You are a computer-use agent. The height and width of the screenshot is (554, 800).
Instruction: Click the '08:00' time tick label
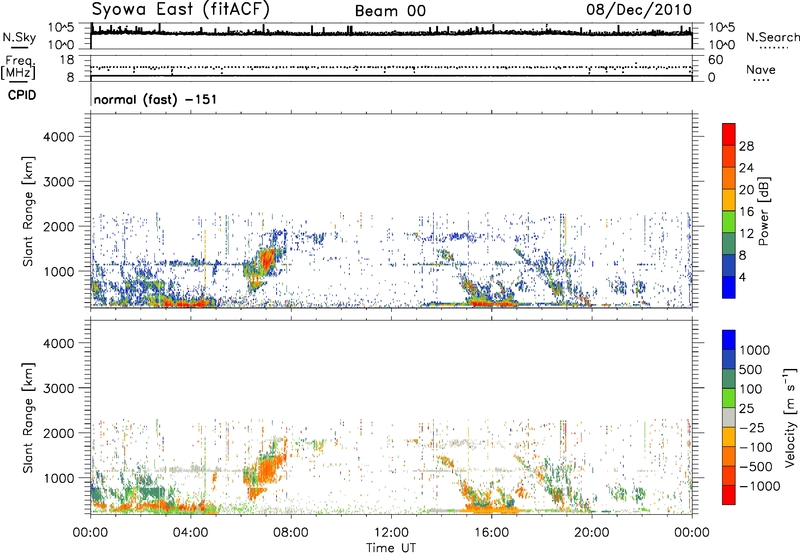coord(291,533)
